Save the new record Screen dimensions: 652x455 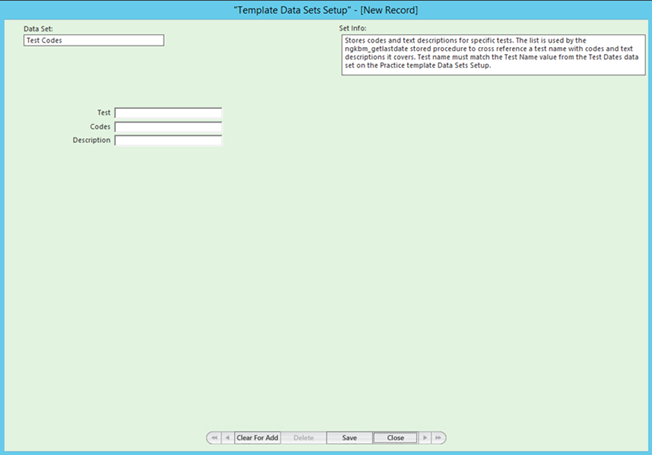pos(349,438)
